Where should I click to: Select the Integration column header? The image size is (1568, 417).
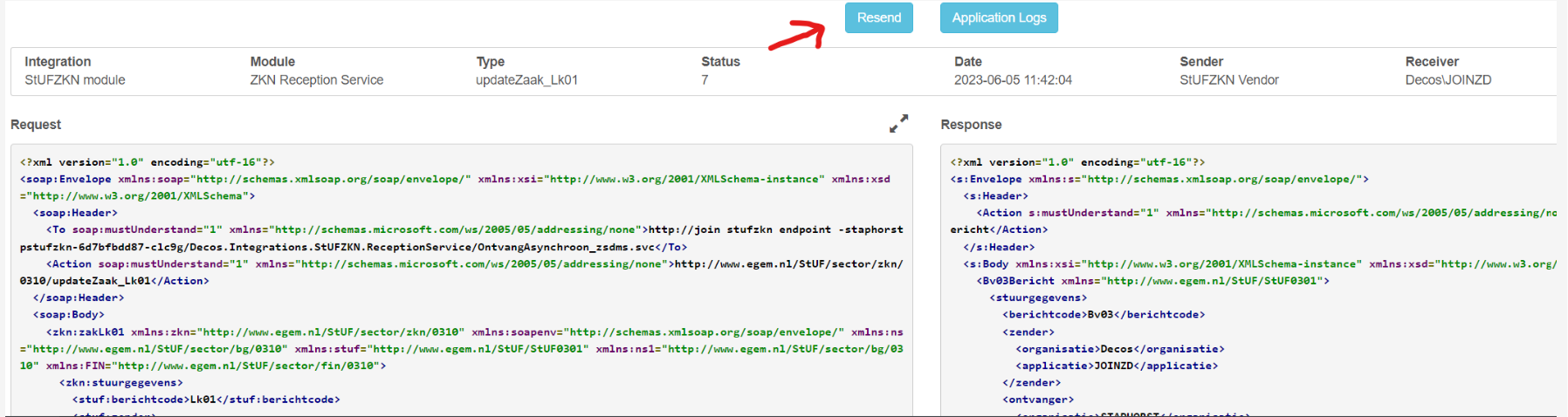coord(58,62)
